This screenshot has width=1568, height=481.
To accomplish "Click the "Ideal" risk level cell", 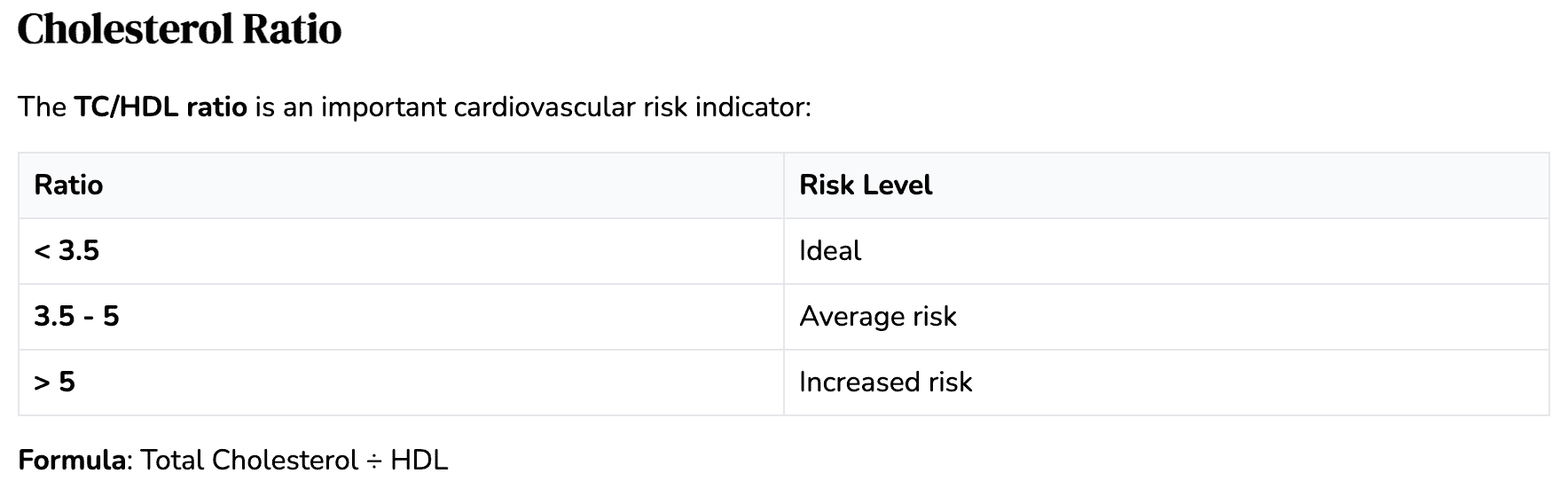I will pos(829,251).
